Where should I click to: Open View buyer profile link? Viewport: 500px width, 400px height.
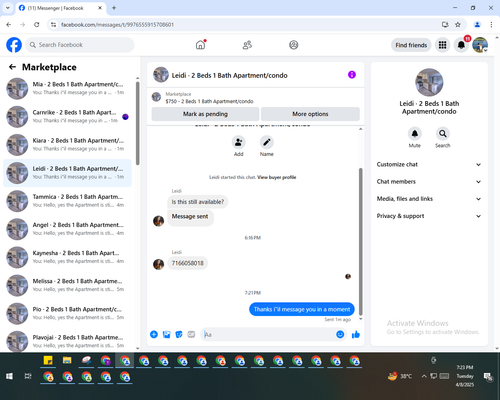(277, 177)
